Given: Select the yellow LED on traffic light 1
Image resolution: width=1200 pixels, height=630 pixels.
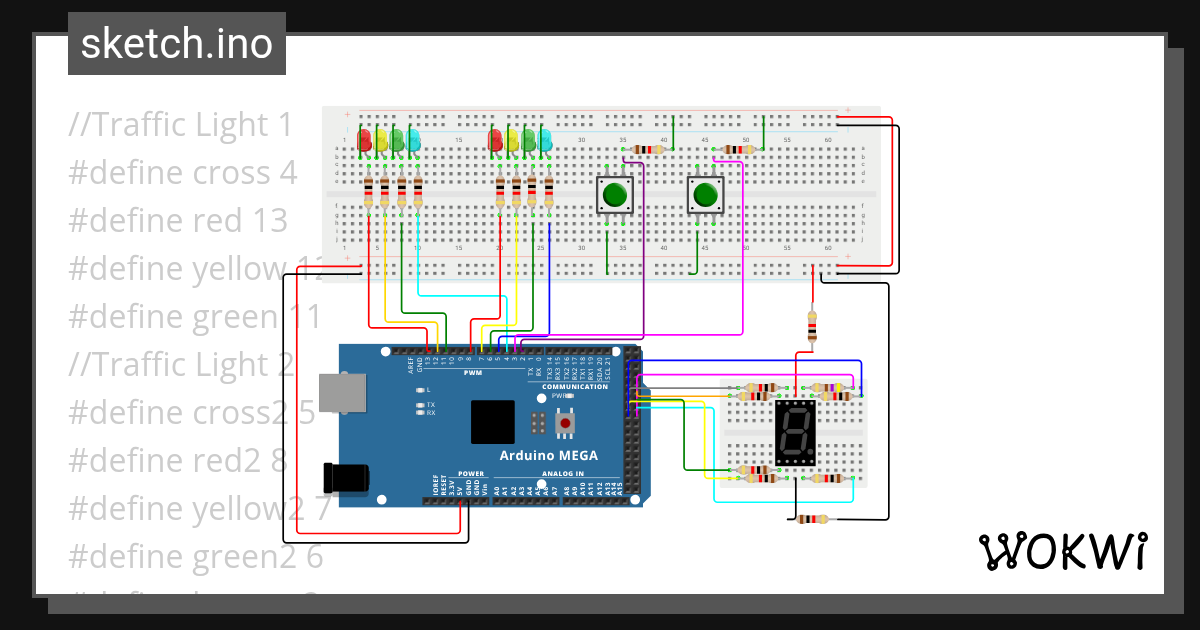Looking at the screenshot, I should [379, 141].
